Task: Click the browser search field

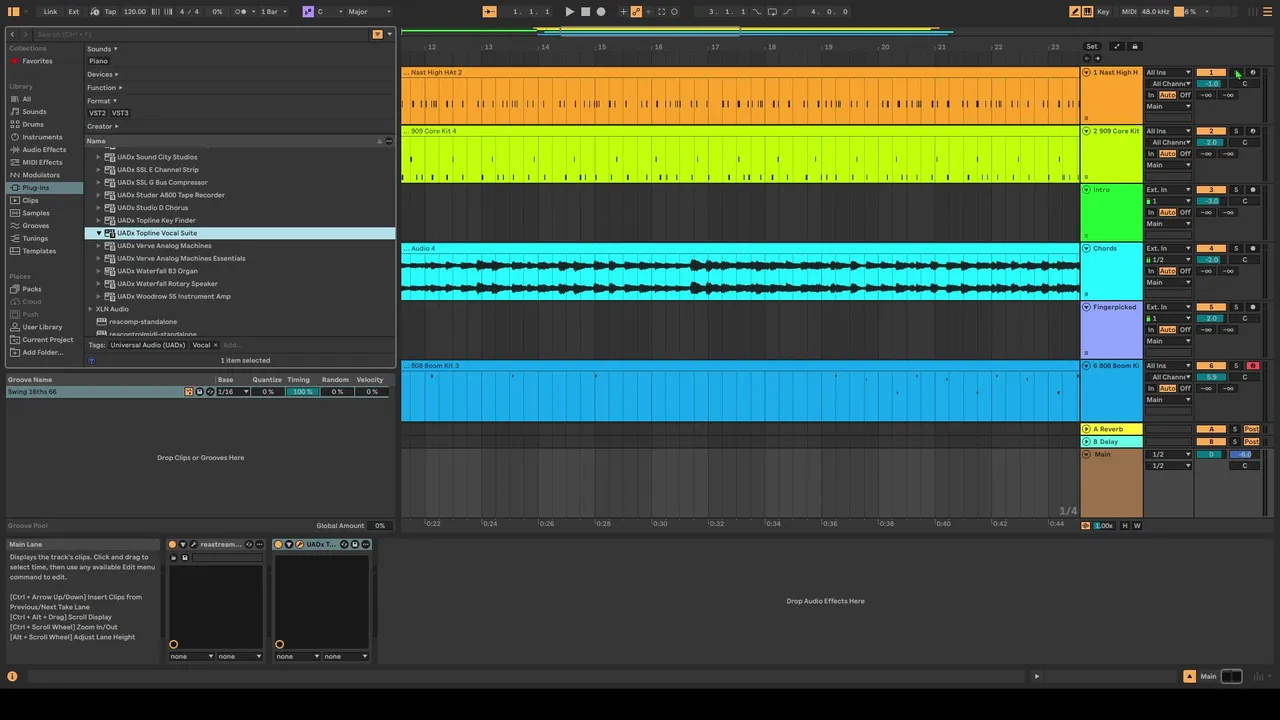Action: 200,34
